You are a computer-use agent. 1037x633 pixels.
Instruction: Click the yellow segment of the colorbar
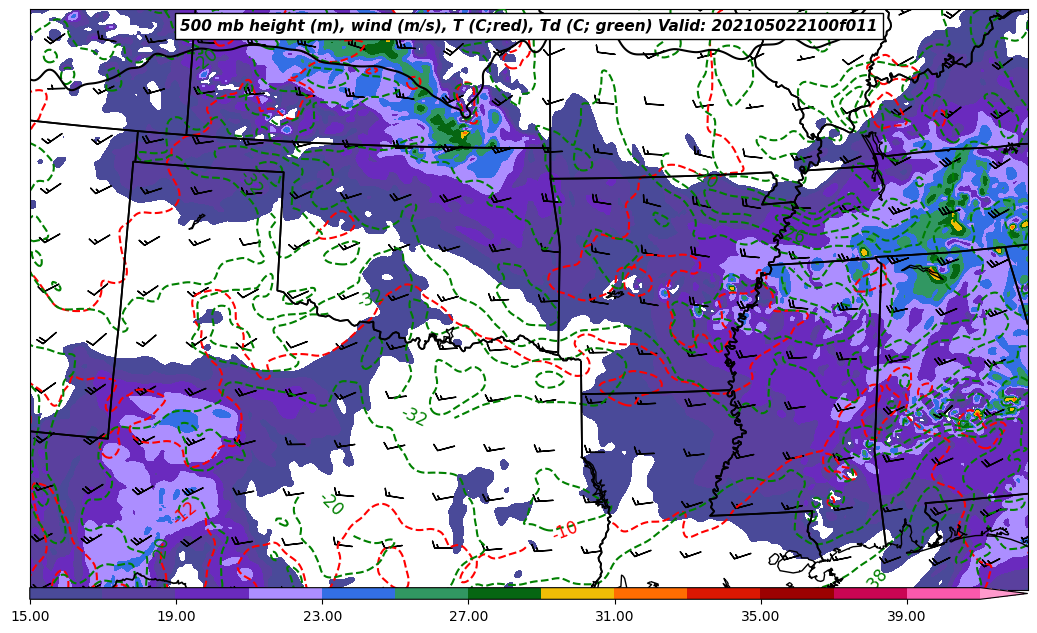[577, 594]
